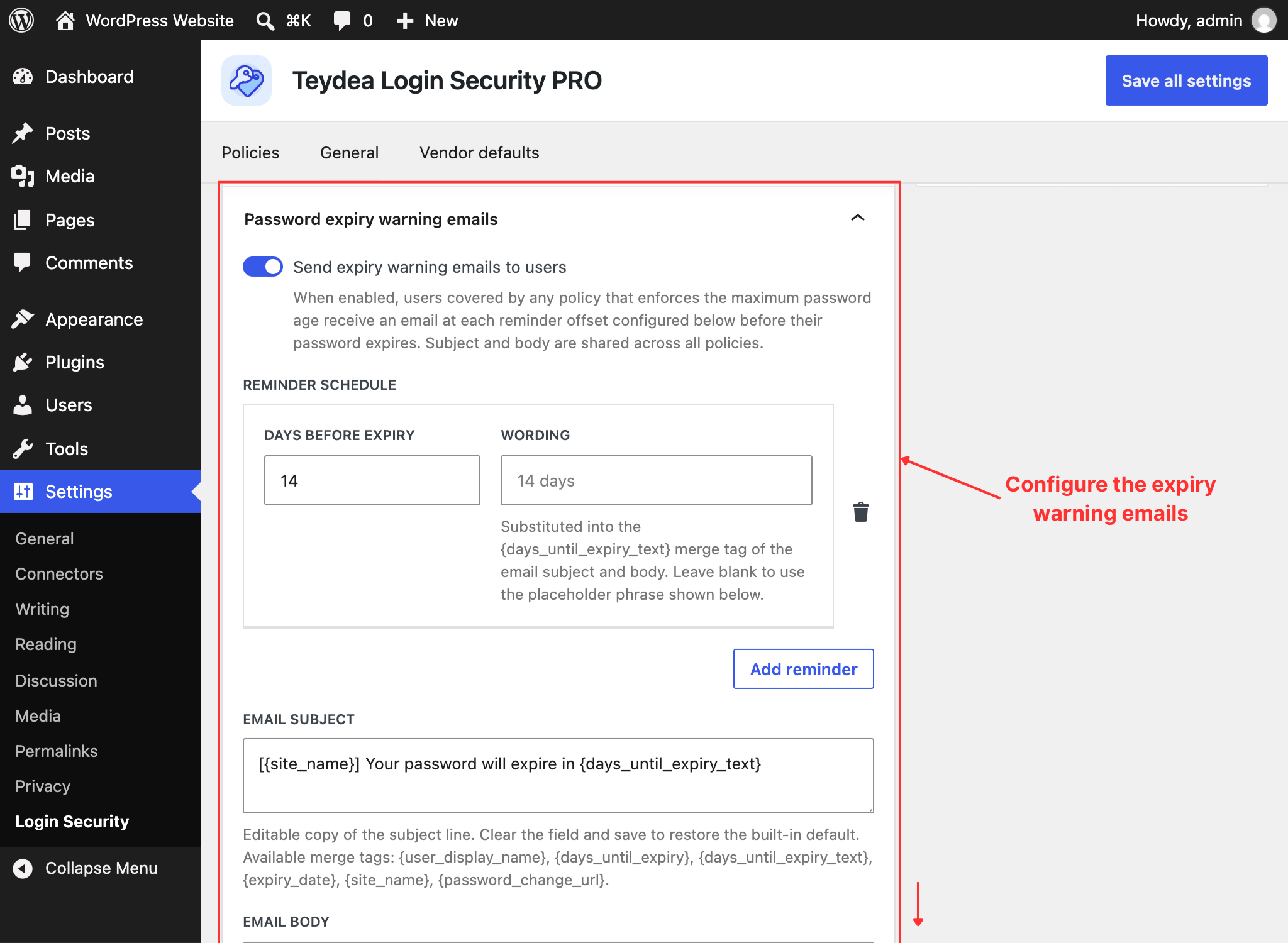
Task: Open Discussion settings submenu item
Action: 56,681
